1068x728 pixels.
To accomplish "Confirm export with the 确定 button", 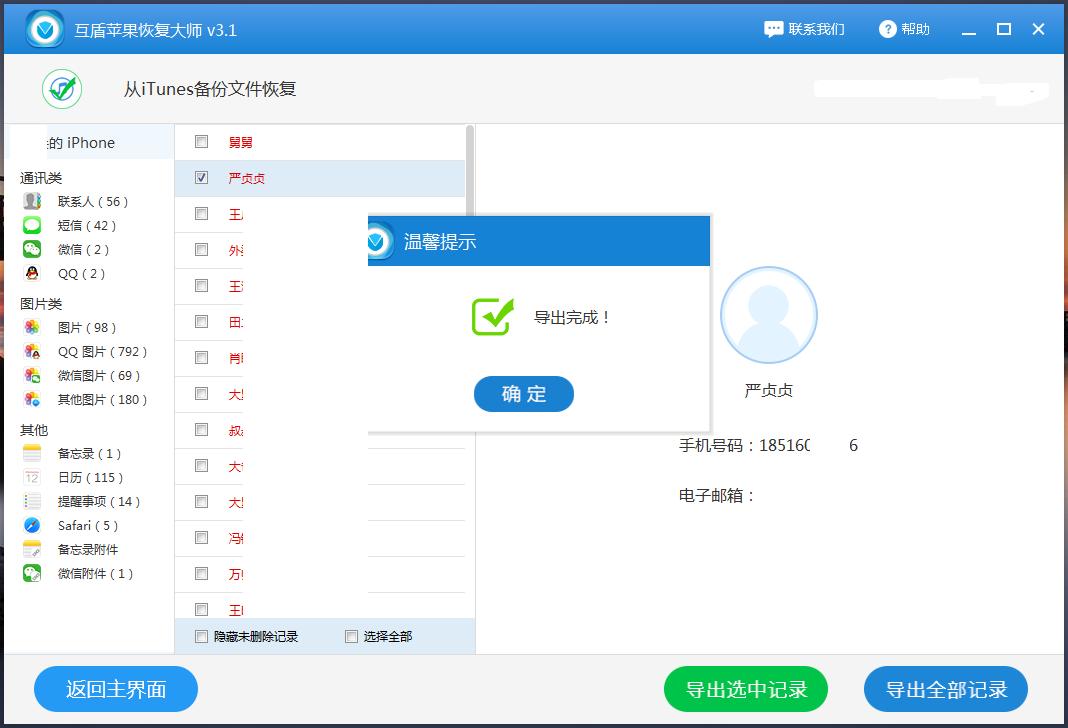I will 523,394.
